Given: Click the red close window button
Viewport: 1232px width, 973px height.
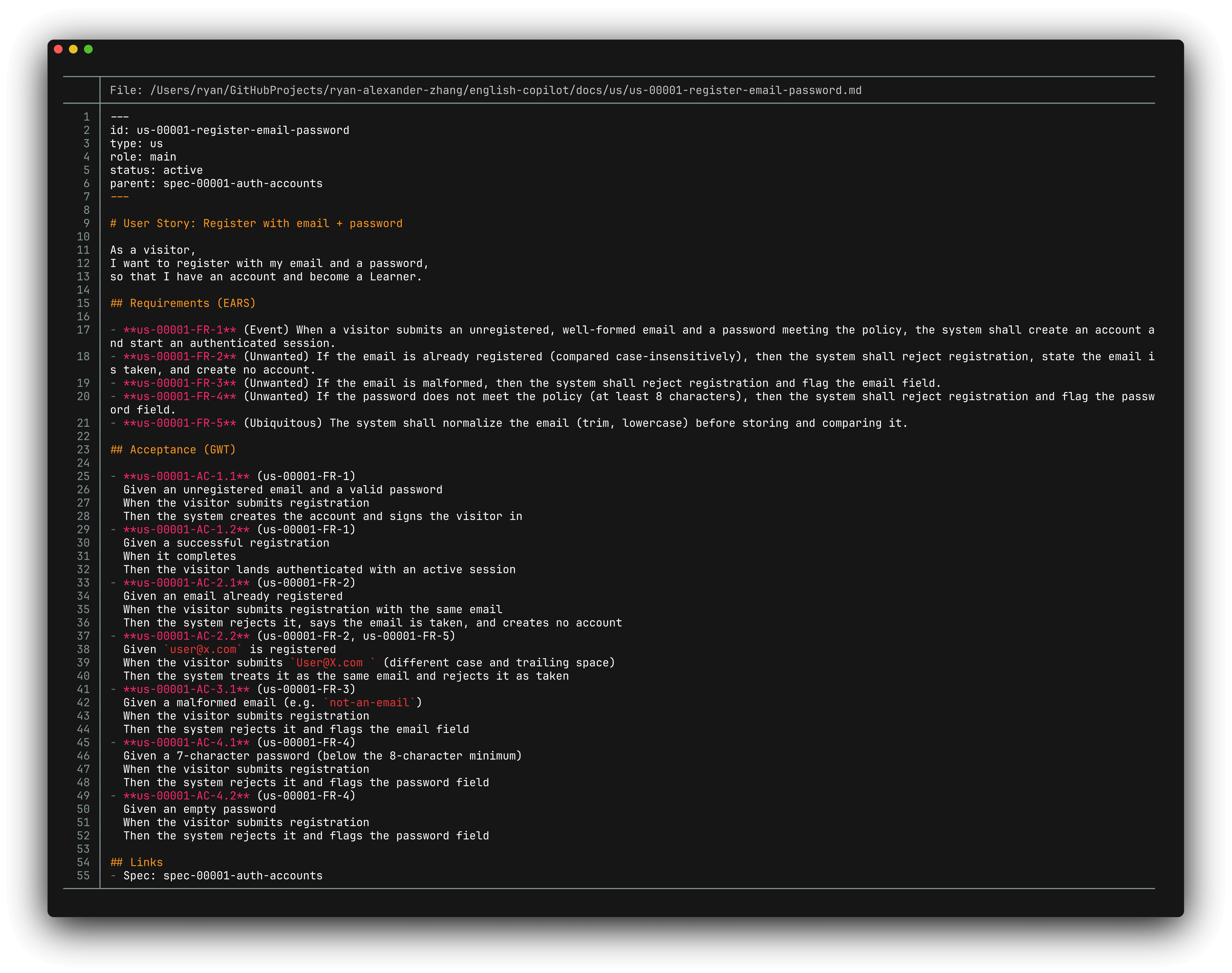Looking at the screenshot, I should coord(58,49).
